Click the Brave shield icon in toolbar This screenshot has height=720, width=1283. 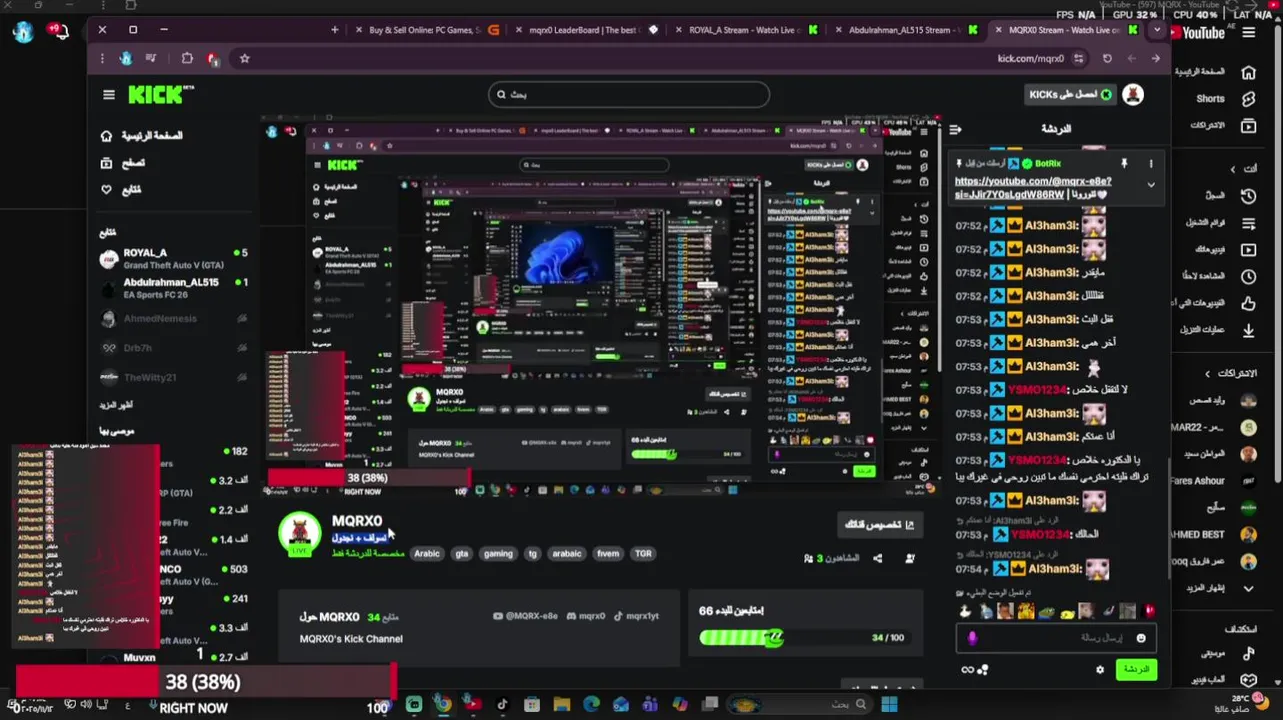pyautogui.click(x=212, y=59)
